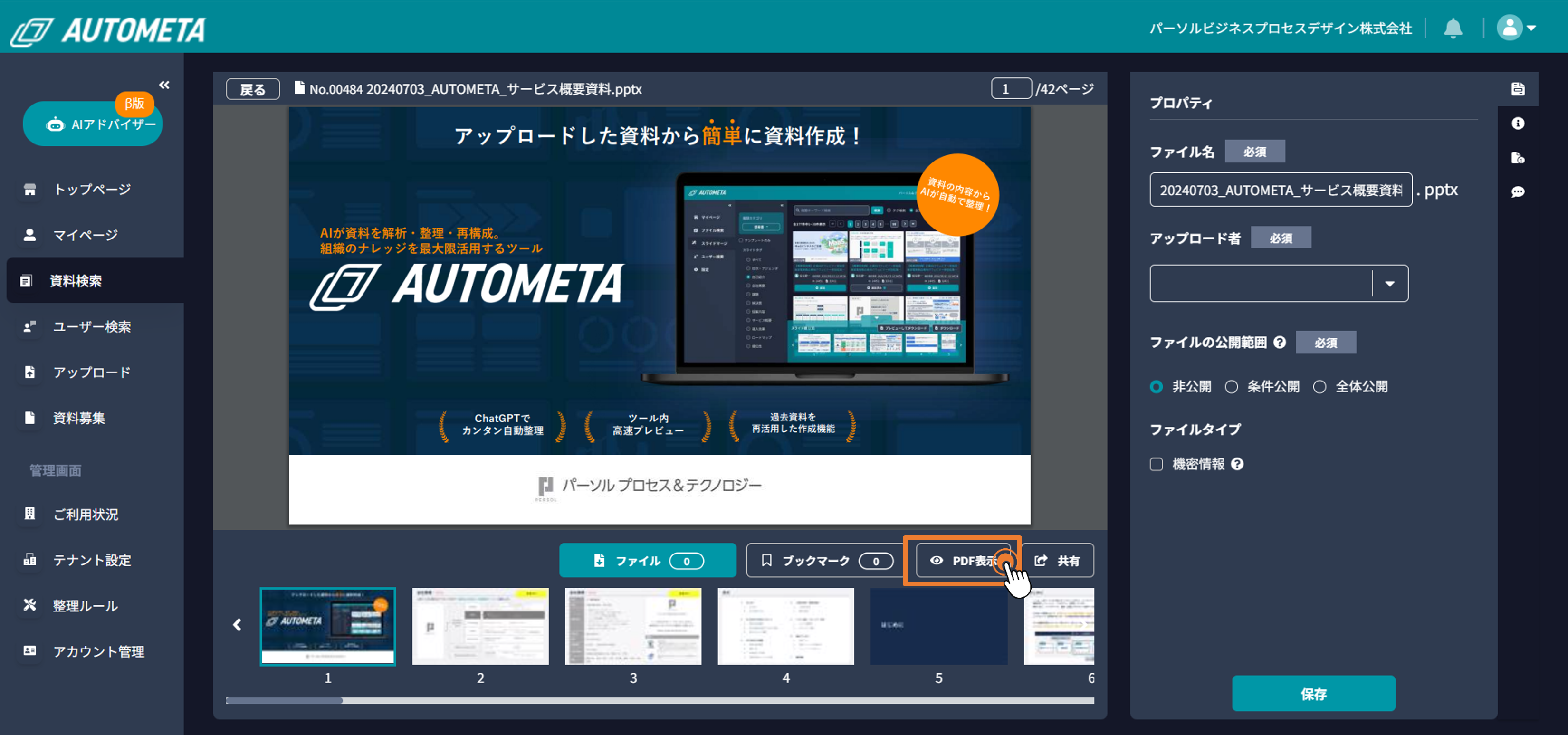Click the アップロード file icon

(30, 372)
